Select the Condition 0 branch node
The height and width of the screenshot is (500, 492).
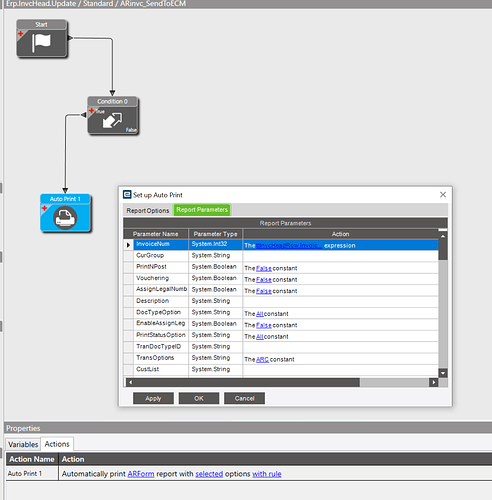coord(113,116)
